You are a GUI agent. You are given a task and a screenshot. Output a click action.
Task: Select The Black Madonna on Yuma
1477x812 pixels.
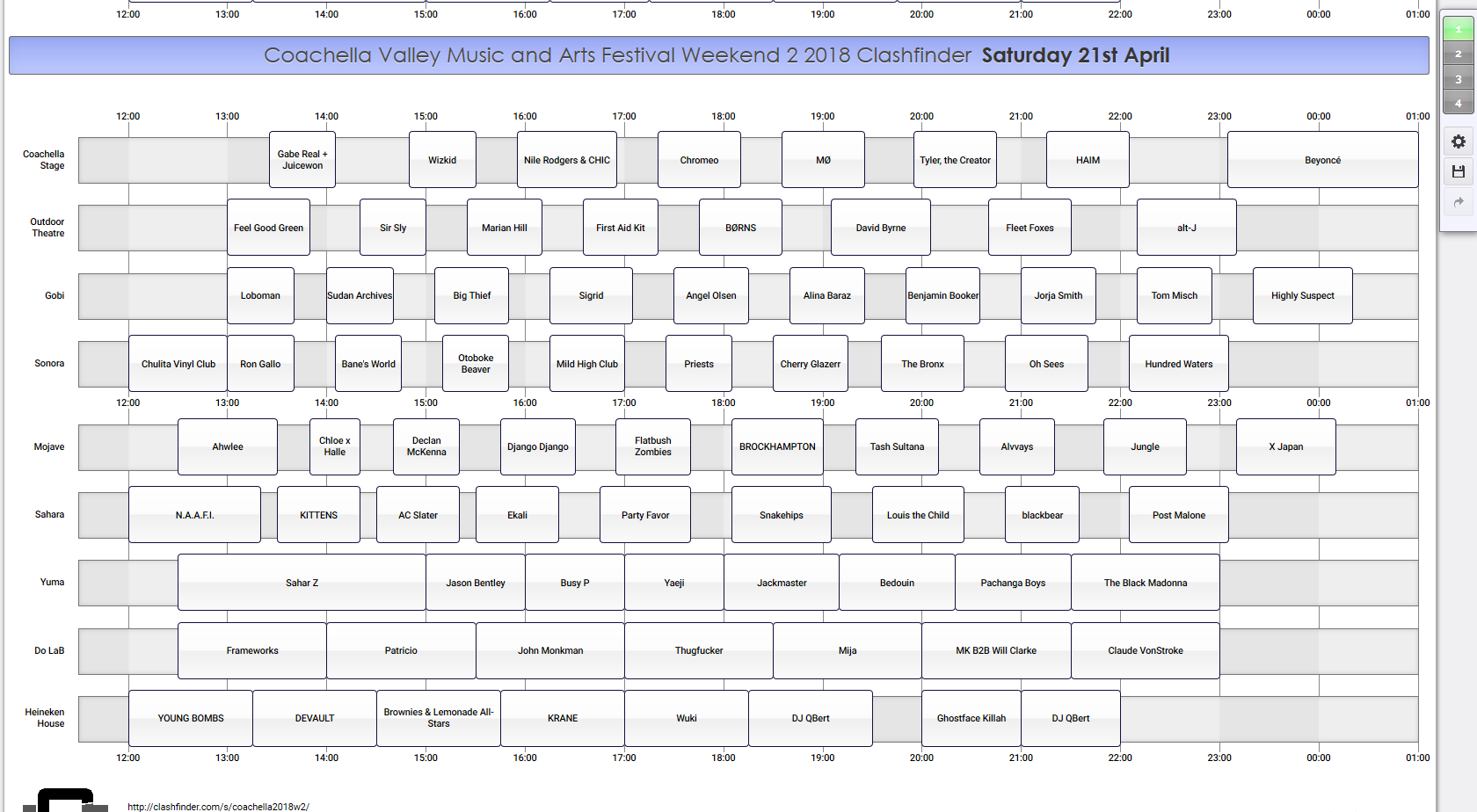click(x=1146, y=583)
